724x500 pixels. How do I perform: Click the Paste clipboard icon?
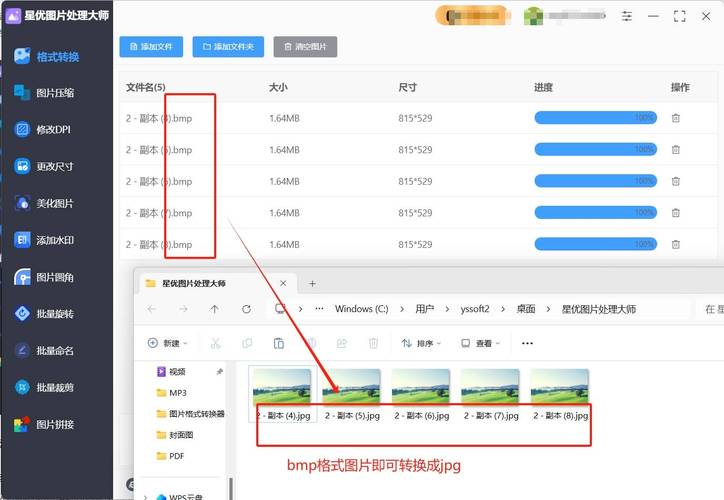tap(279, 343)
